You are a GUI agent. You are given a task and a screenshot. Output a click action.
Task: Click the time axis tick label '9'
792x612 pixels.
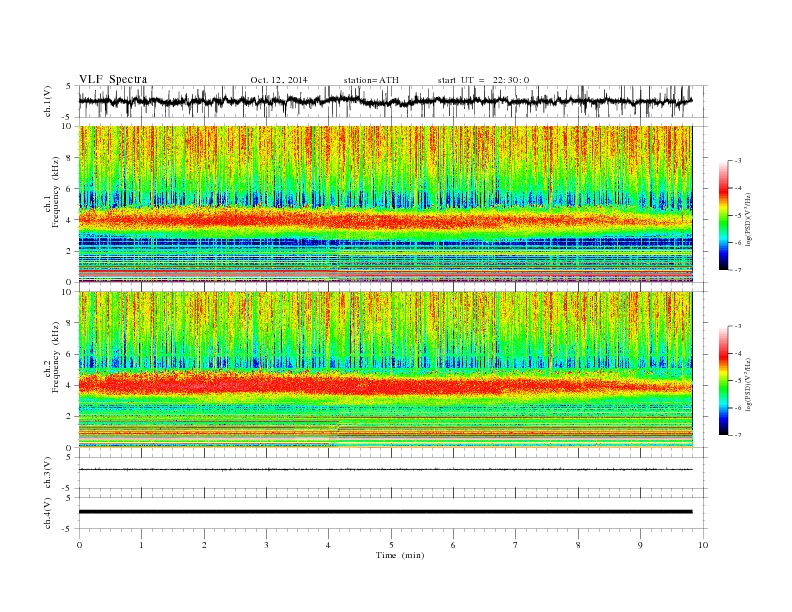640,545
